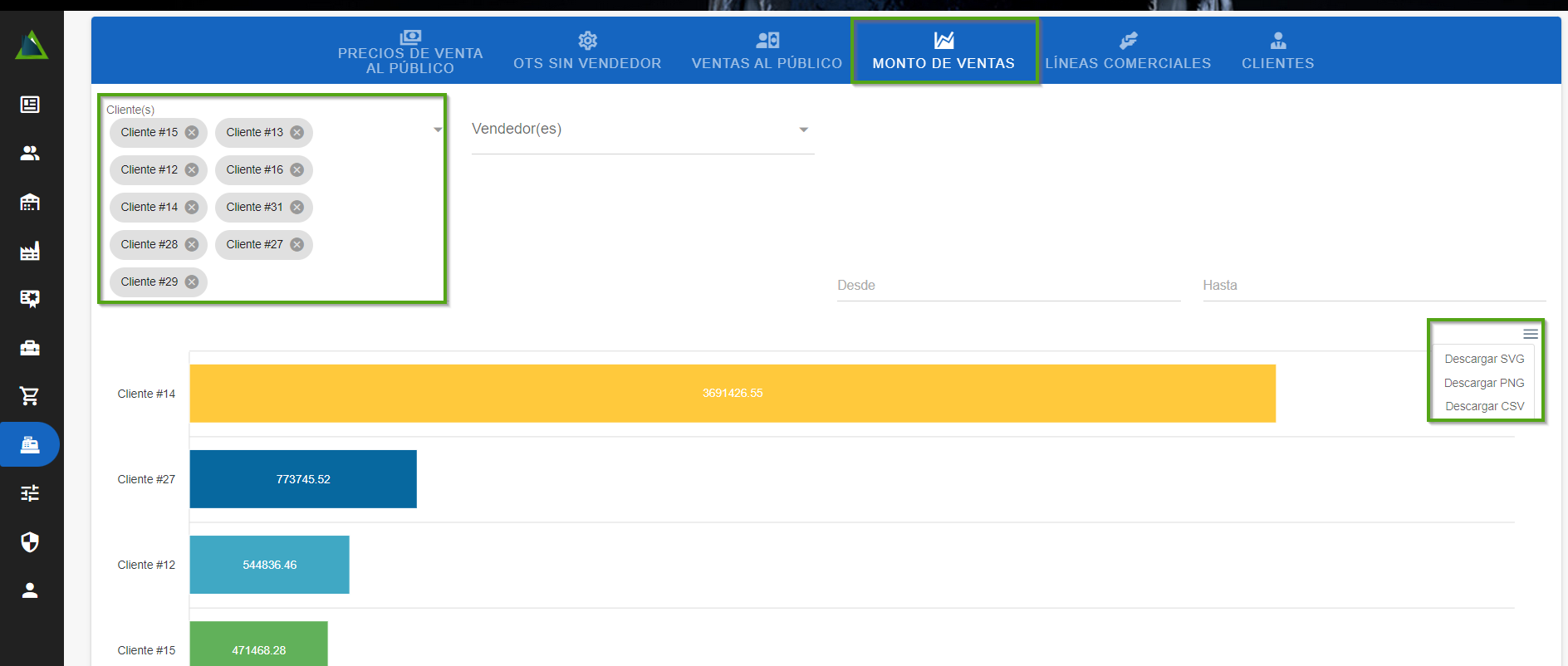This screenshot has height=666, width=1568.
Task: Remove the Cliente #15 chip
Action: (x=192, y=133)
